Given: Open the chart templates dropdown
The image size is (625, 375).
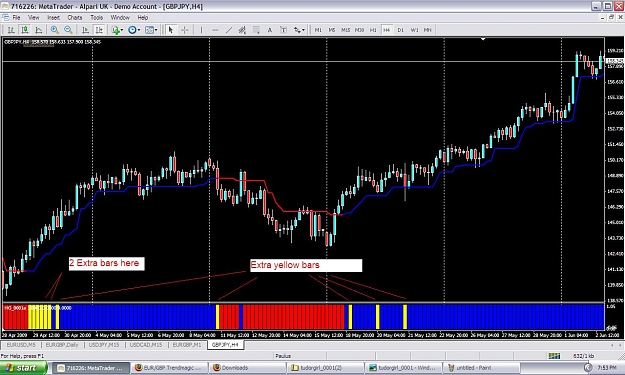Looking at the screenshot, I should 151,30.
